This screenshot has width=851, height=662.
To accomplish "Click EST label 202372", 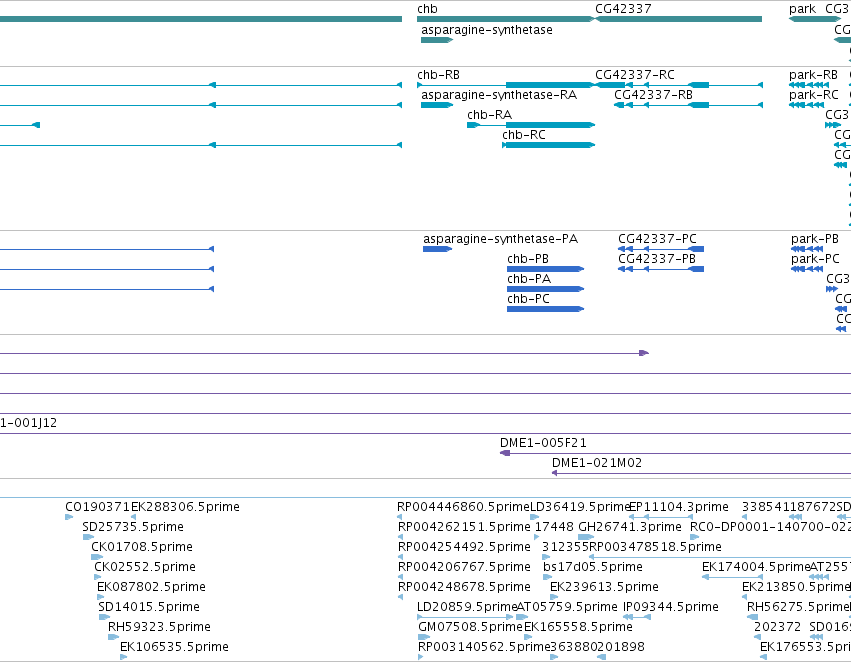I will pos(777,627).
